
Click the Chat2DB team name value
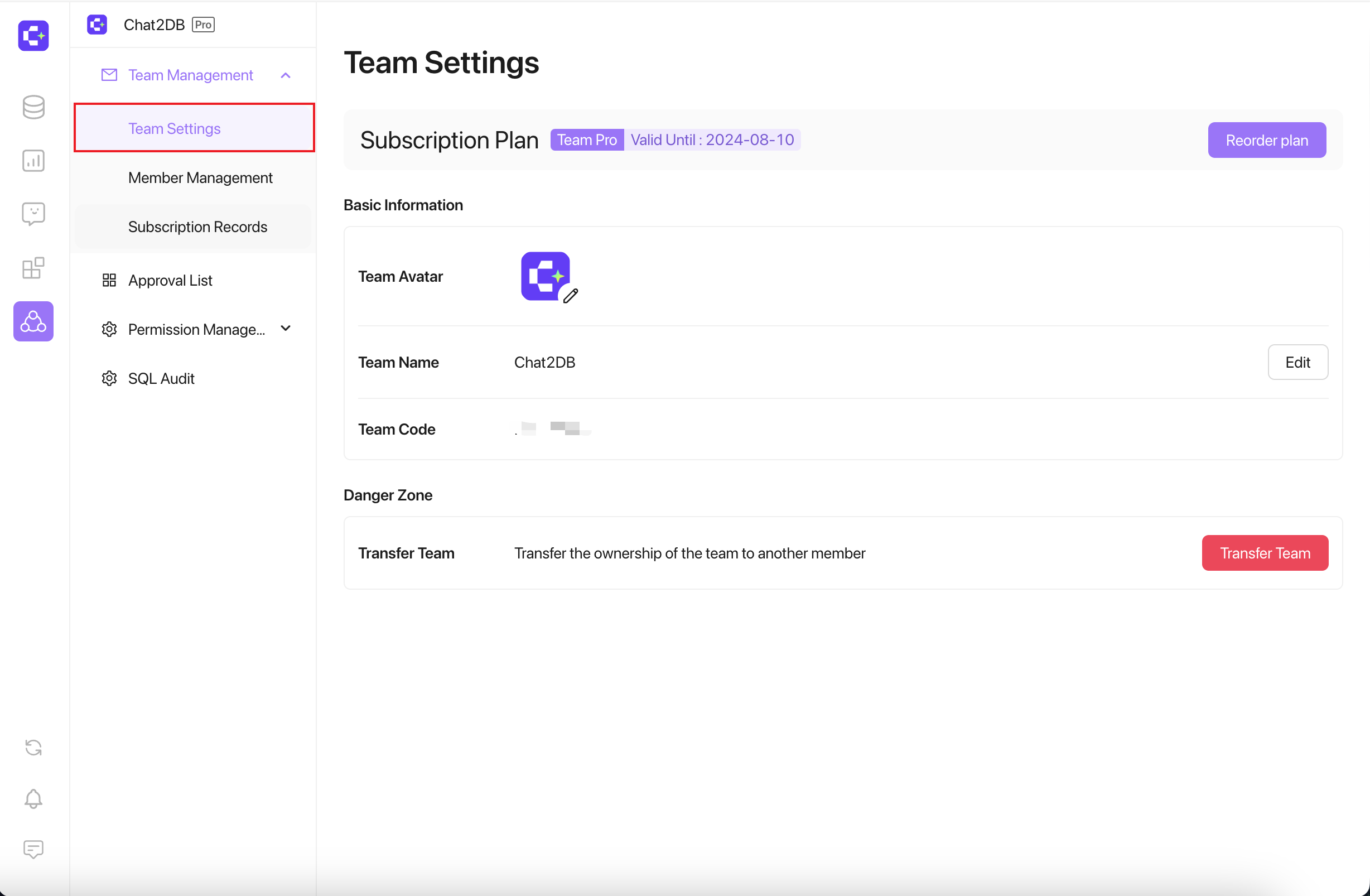click(544, 362)
